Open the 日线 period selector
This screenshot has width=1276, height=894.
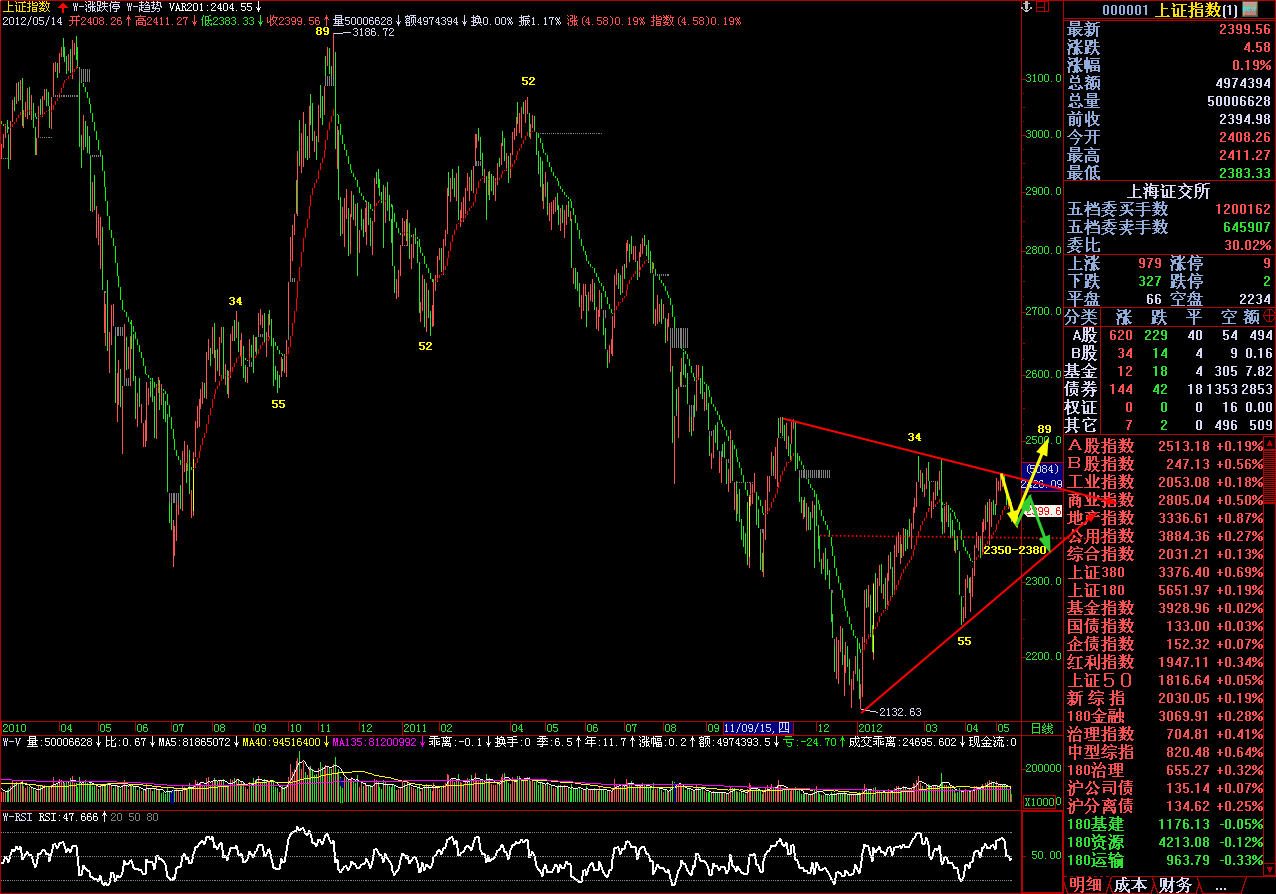pyautogui.click(x=1041, y=727)
